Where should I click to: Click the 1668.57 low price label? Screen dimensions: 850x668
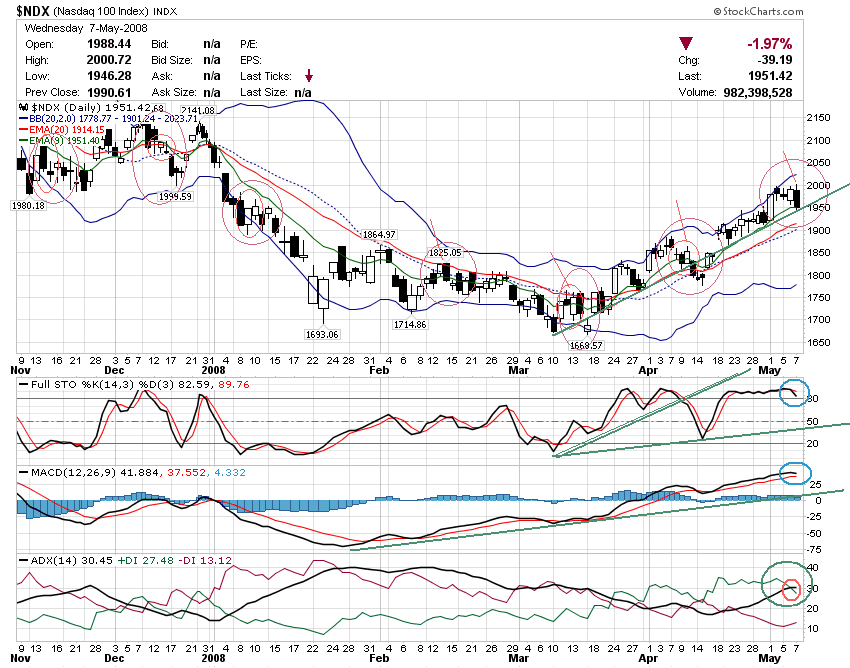click(x=585, y=345)
